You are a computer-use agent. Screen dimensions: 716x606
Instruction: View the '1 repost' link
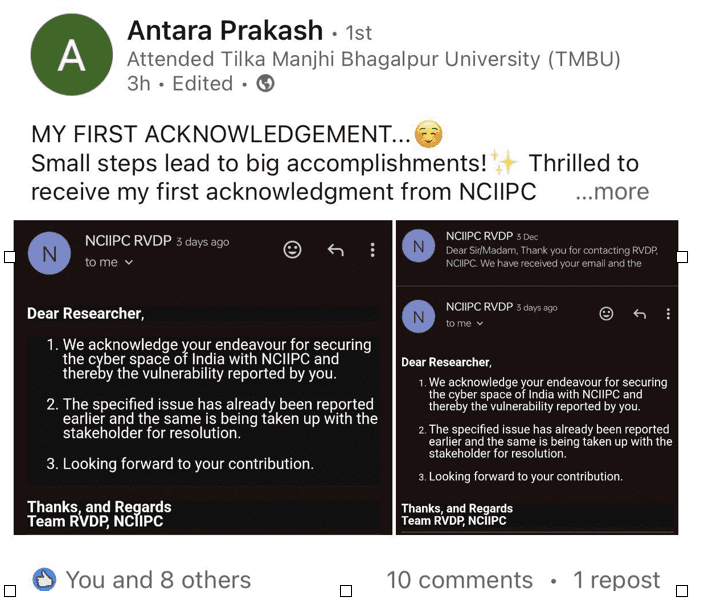tap(616, 580)
